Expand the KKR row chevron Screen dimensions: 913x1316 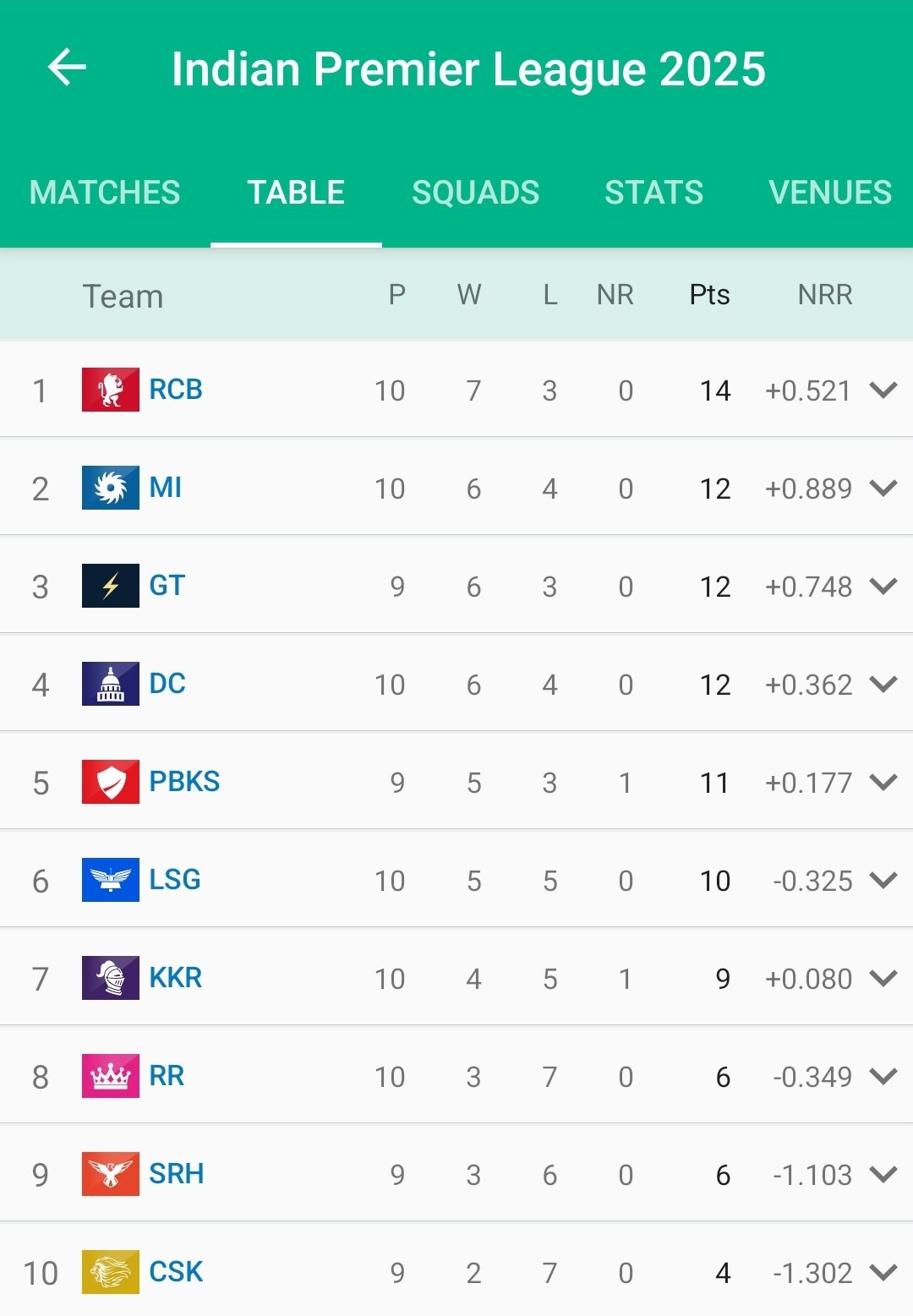[883, 979]
